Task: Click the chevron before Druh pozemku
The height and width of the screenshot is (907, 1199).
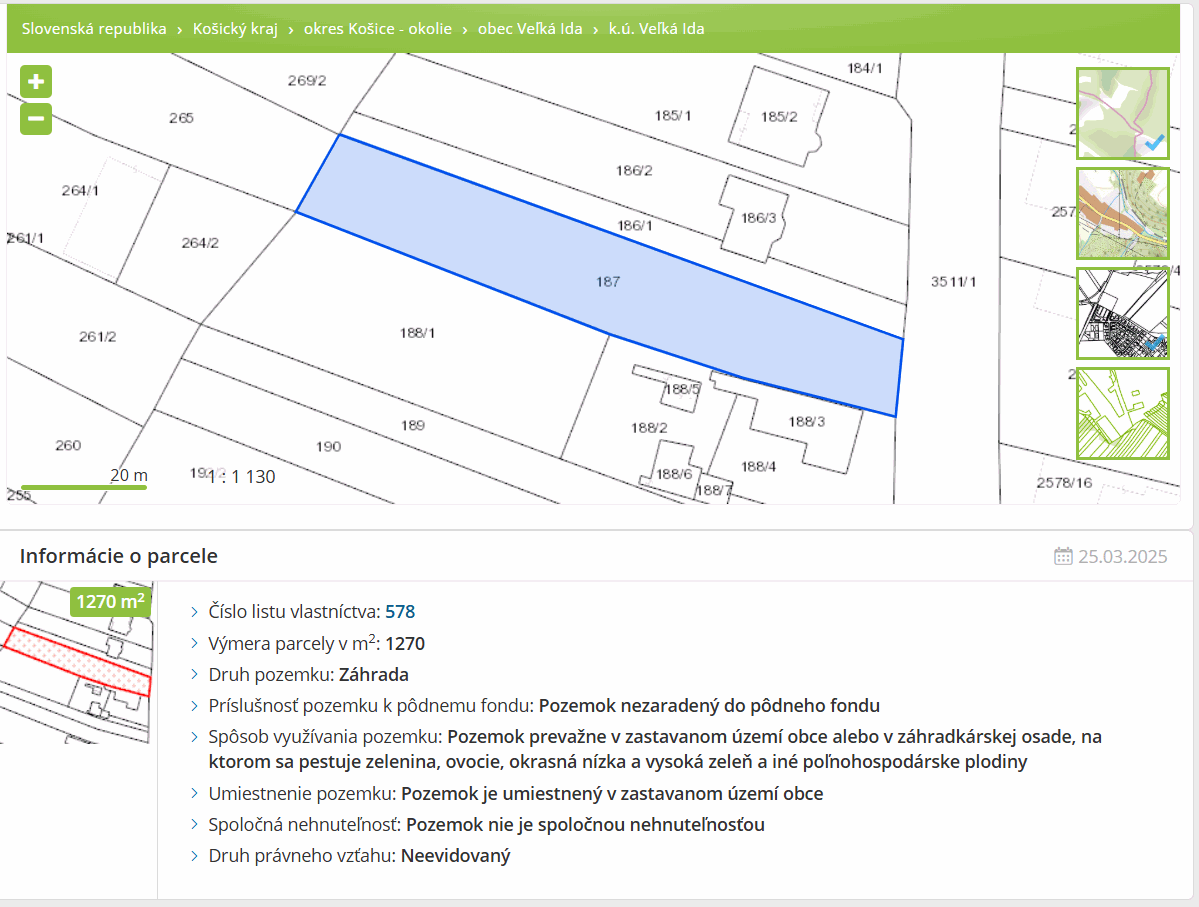Action: click(195, 675)
